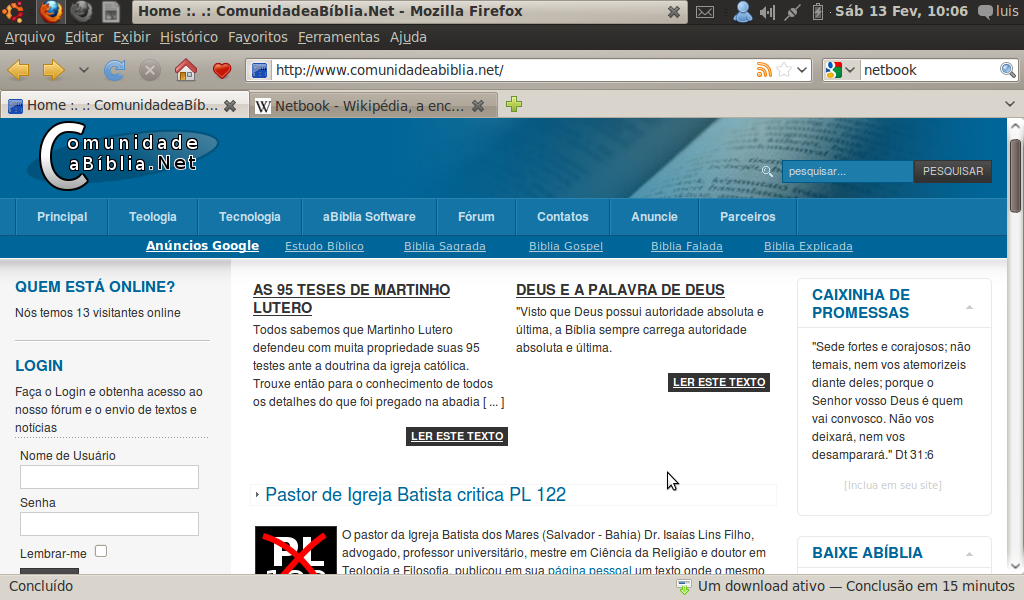Image resolution: width=1024 pixels, height=600 pixels.
Task: Reload the current page
Action: coord(115,70)
